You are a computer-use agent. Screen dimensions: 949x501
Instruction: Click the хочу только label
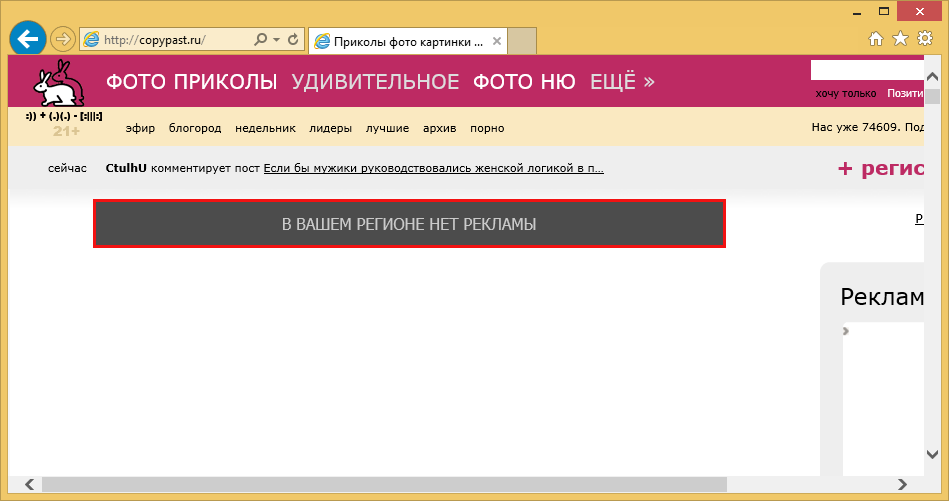click(x=846, y=93)
